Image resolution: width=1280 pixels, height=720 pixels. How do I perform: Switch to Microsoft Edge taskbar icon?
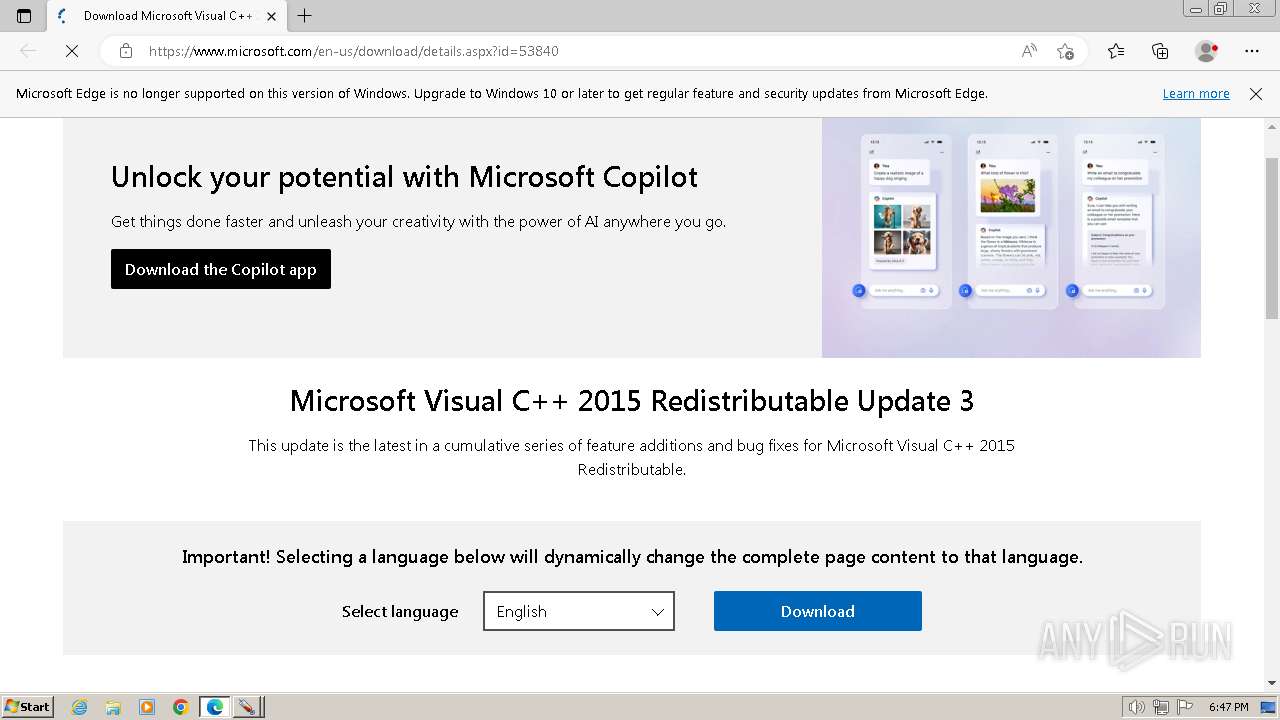pyautogui.click(x=215, y=707)
